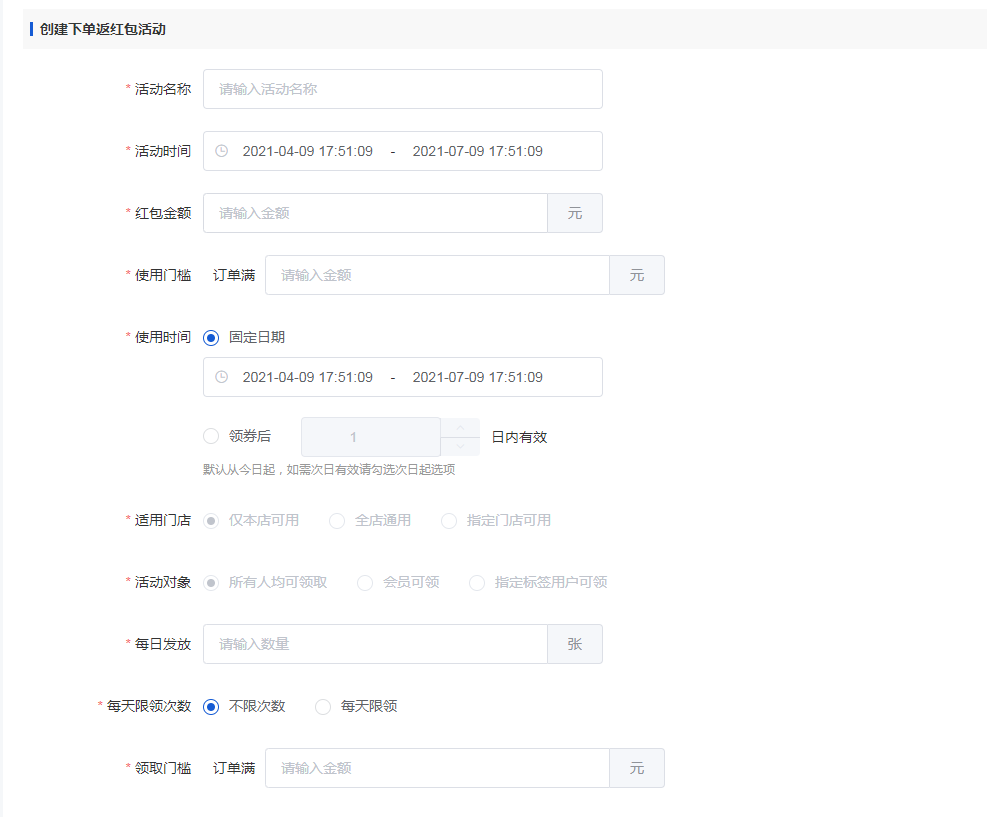Focus the 红包金额 amount field
Image resolution: width=987 pixels, height=817 pixels.
(x=375, y=213)
